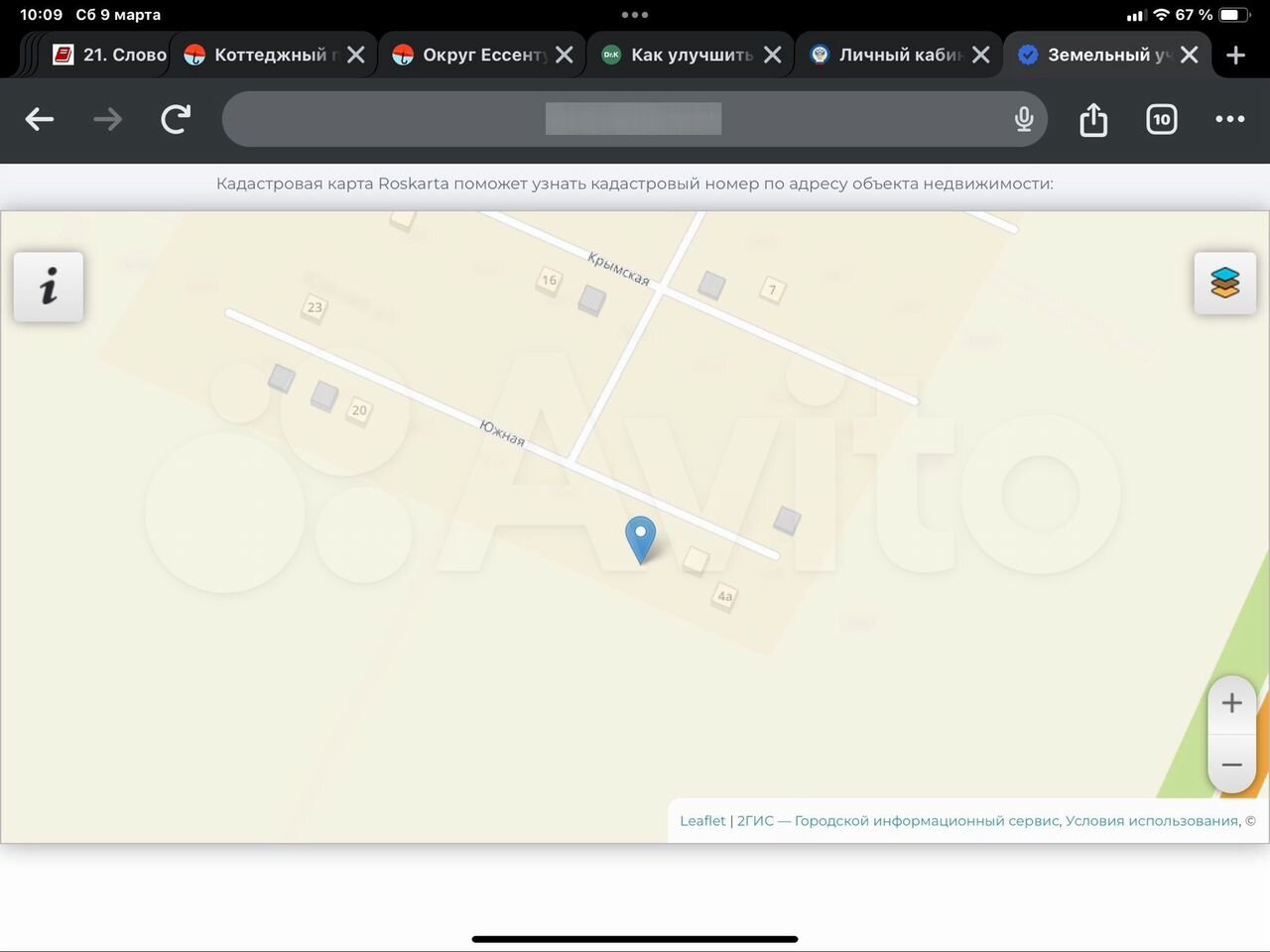Image resolution: width=1270 pixels, height=952 pixels.
Task: Zoom in on the map
Action: [x=1231, y=703]
